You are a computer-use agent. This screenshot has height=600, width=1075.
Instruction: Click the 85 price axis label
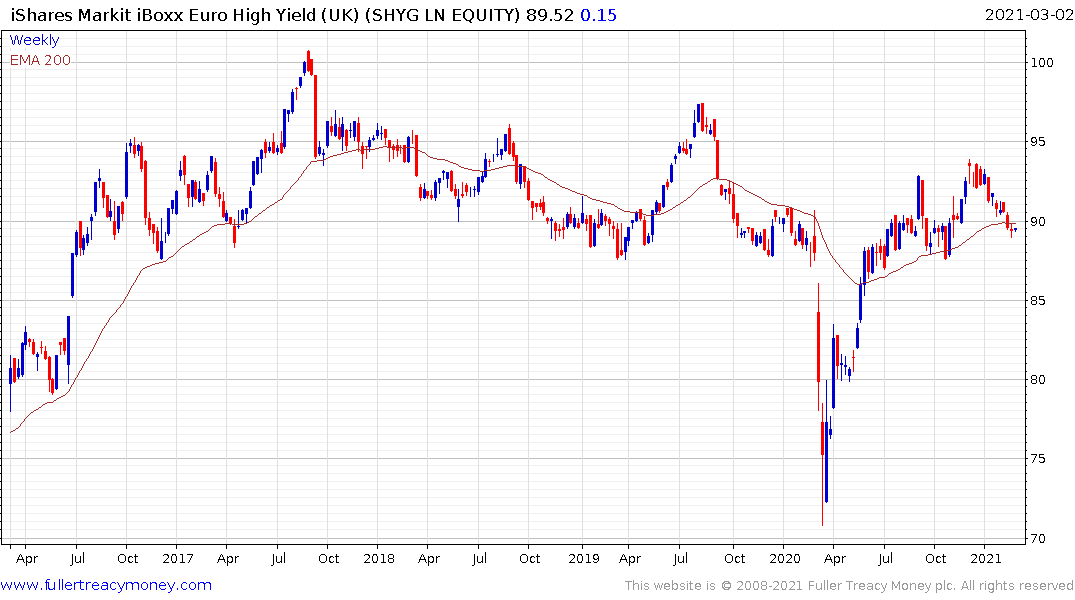(x=1038, y=300)
